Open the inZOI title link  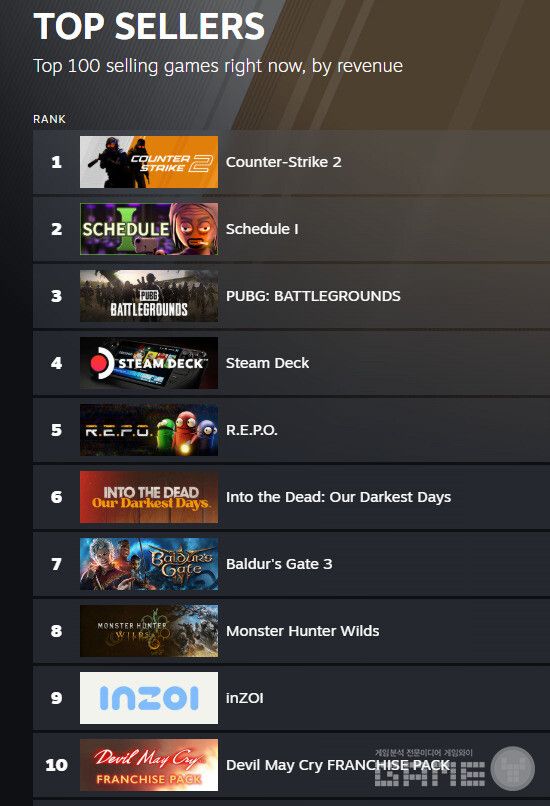(x=244, y=698)
